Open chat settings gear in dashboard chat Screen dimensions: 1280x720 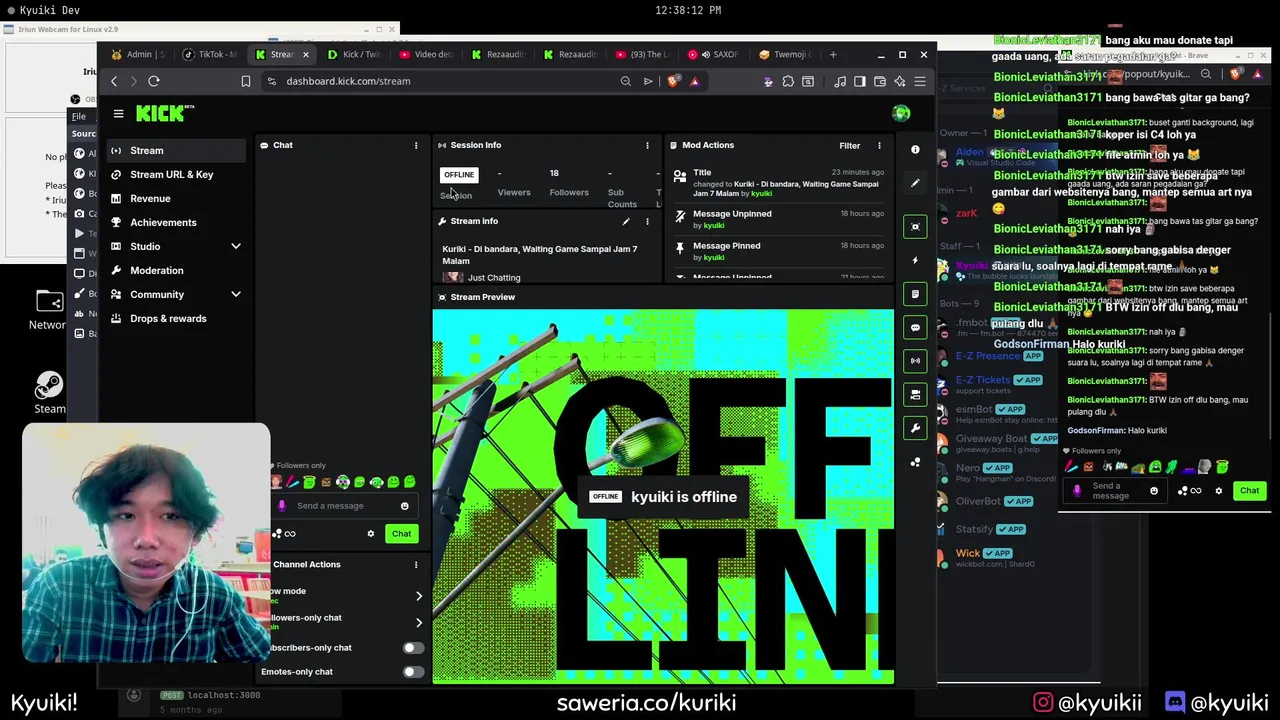click(371, 534)
